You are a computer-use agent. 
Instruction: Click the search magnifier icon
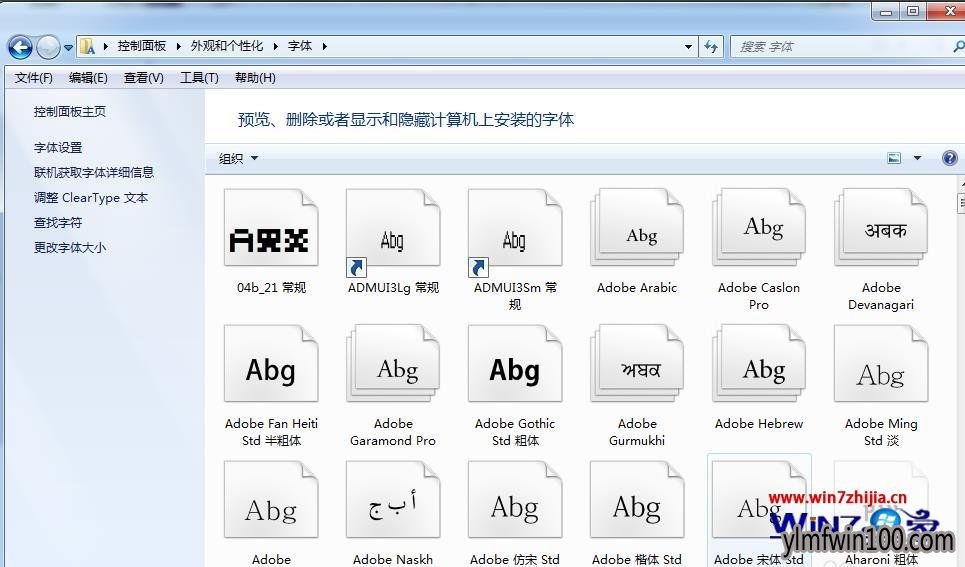point(958,46)
